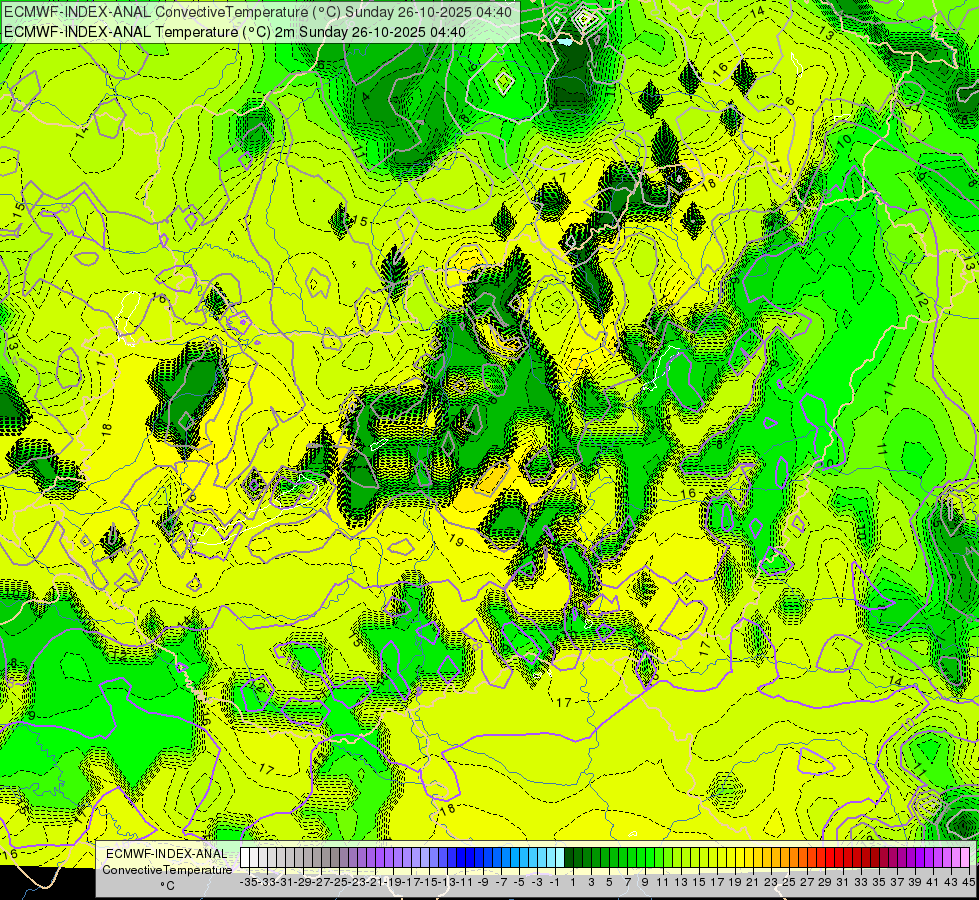Click the 21 value on the legend
This screenshot has height=900, width=979.
753,882
